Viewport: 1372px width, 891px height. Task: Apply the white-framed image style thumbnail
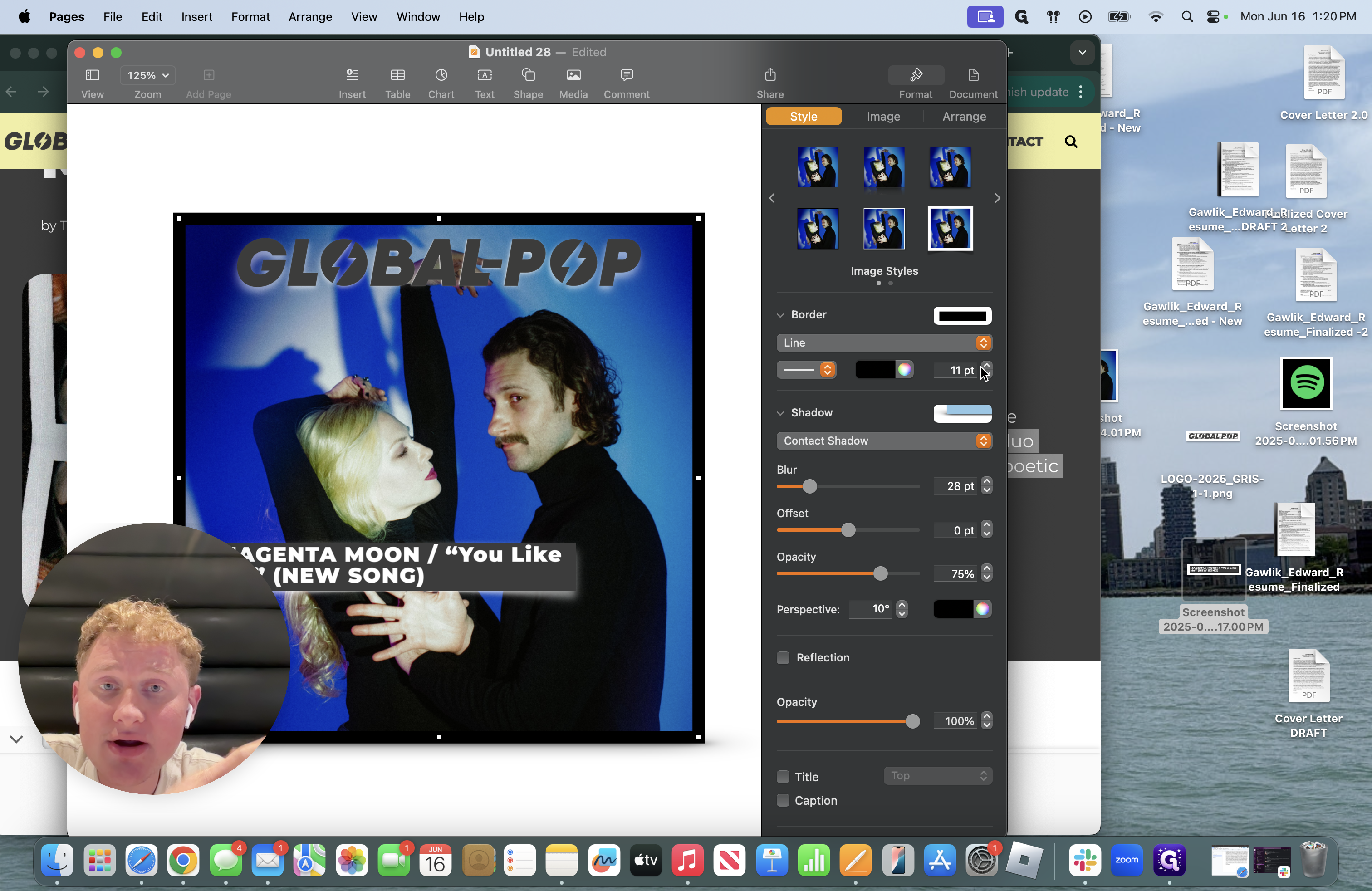[x=950, y=229]
